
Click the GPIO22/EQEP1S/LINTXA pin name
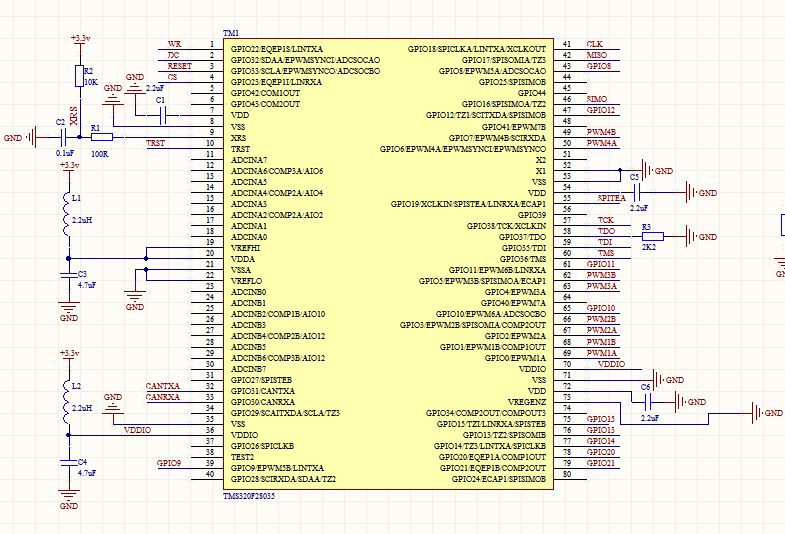[277, 49]
